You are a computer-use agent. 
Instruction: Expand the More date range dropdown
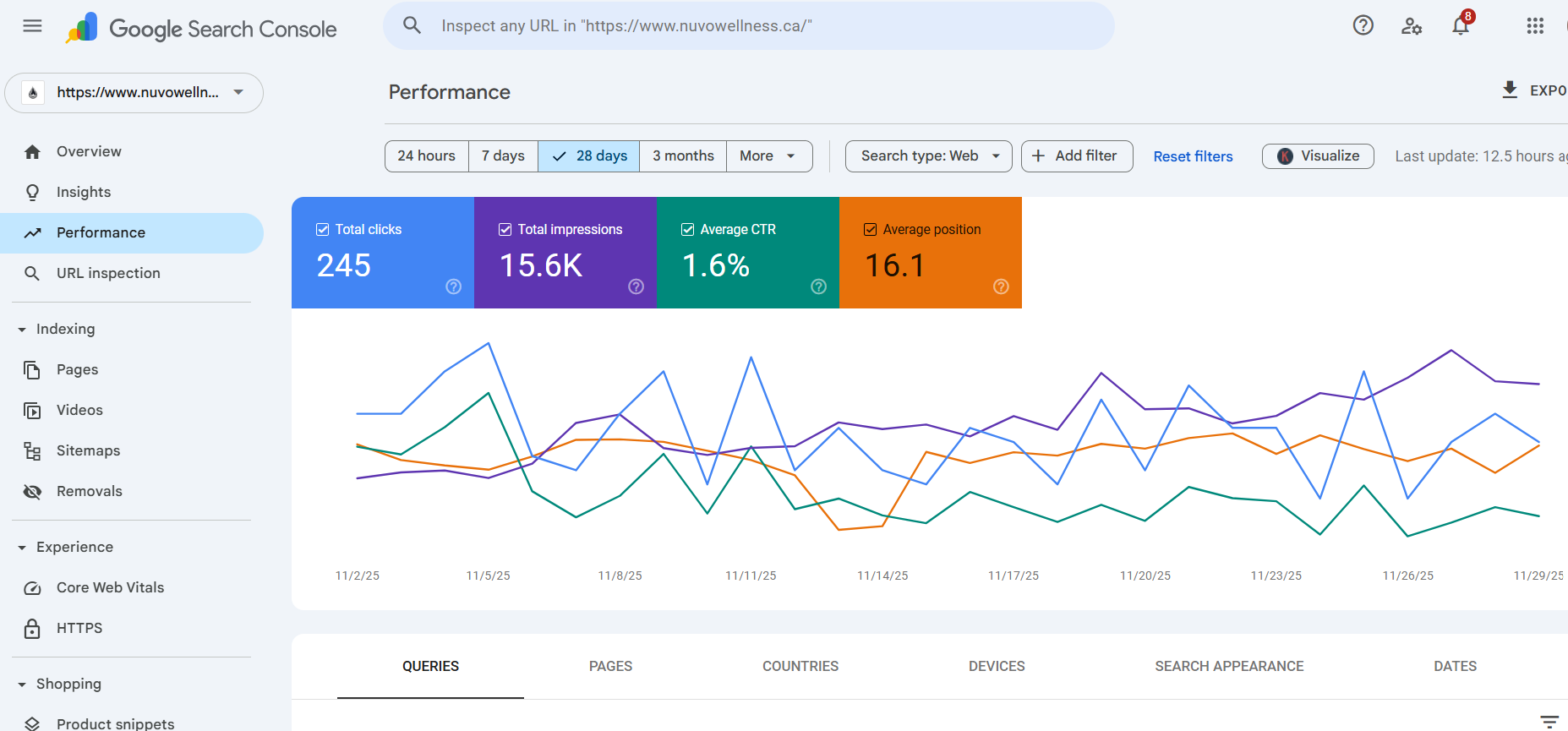pos(768,156)
